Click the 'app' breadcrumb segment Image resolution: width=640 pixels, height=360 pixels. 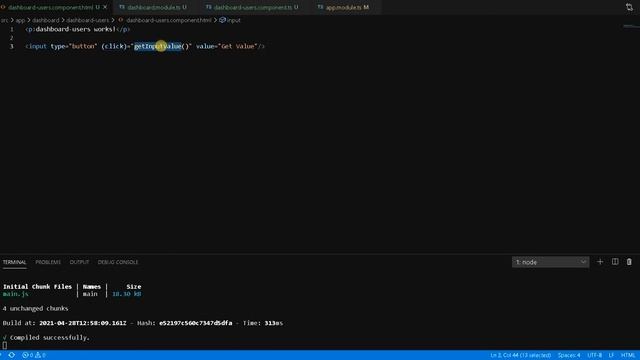20,20
